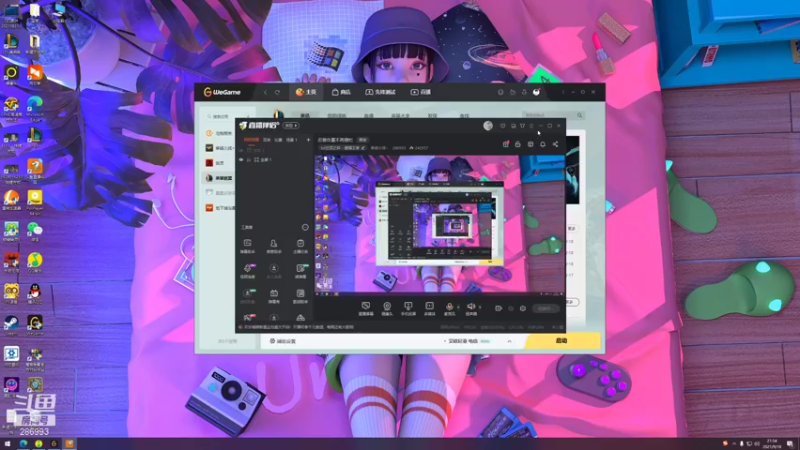Open the 直播 tab in WeGame
This screenshot has height=450, width=800.
point(421,92)
